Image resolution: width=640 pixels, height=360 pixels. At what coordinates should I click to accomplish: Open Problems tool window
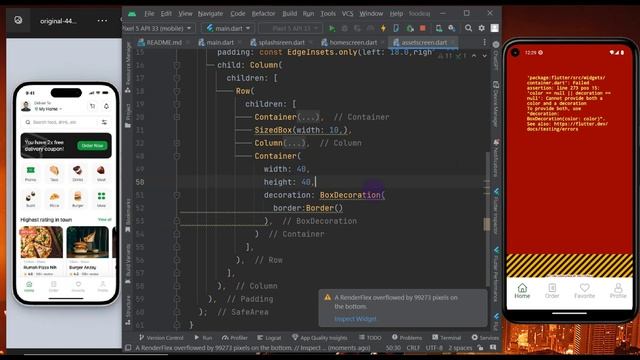tap(407, 338)
